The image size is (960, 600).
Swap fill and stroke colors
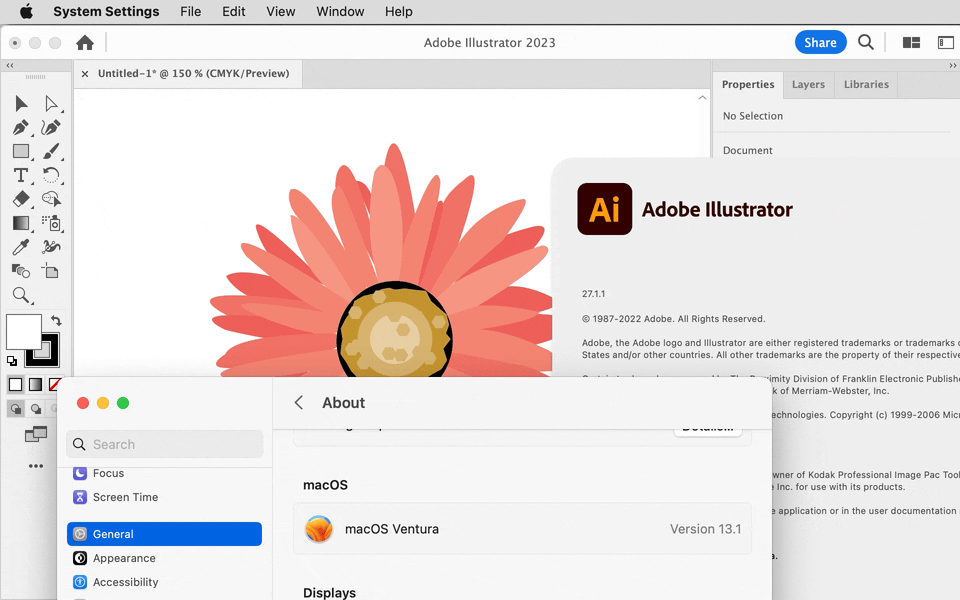pos(56,320)
